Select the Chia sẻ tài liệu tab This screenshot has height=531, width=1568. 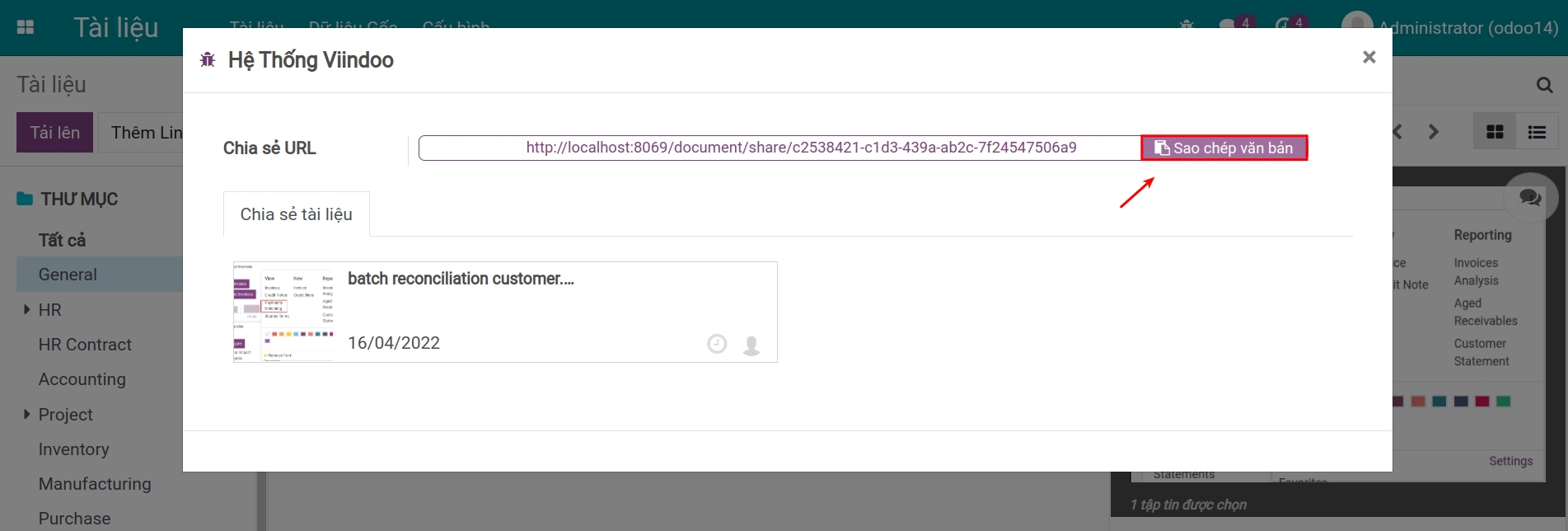point(296,214)
